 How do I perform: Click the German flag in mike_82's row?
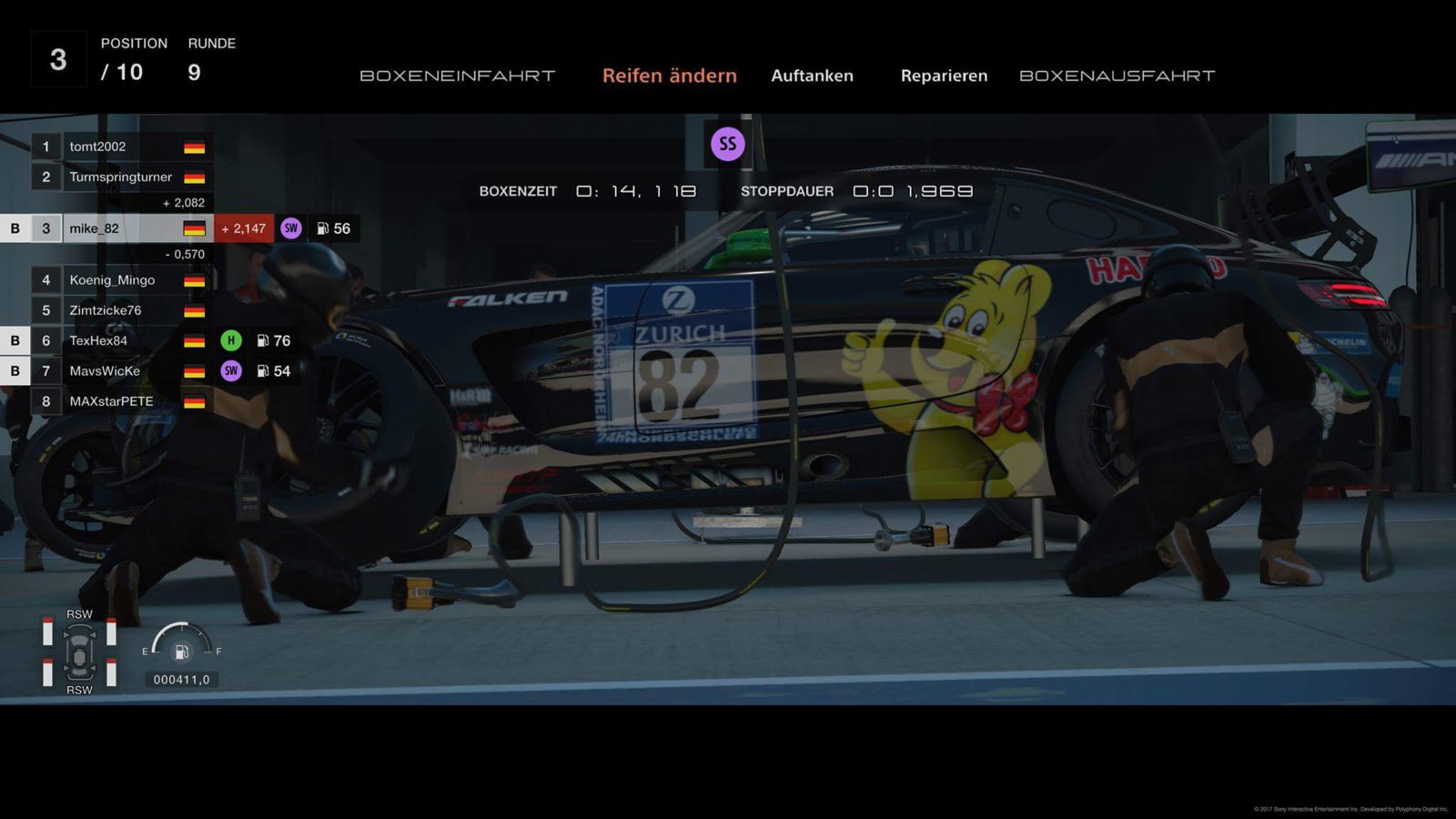tap(194, 228)
